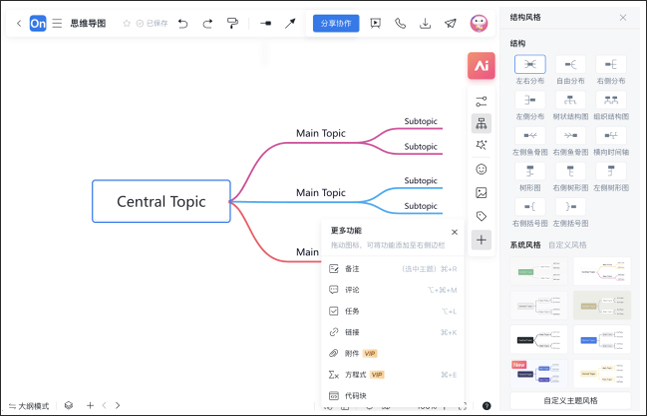This screenshot has width=647, height=416.
Task: Click the 自定义主题风格 button
Action: (x=570, y=400)
